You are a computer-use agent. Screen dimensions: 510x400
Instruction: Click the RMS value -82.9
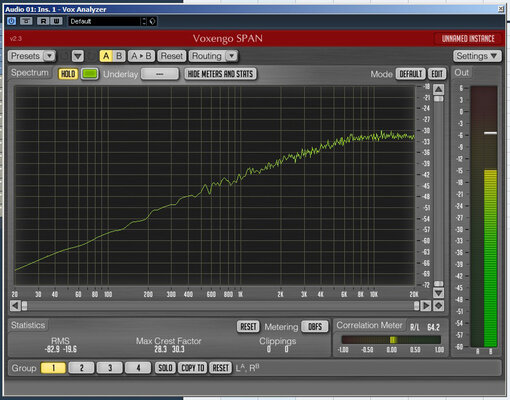coord(52,349)
